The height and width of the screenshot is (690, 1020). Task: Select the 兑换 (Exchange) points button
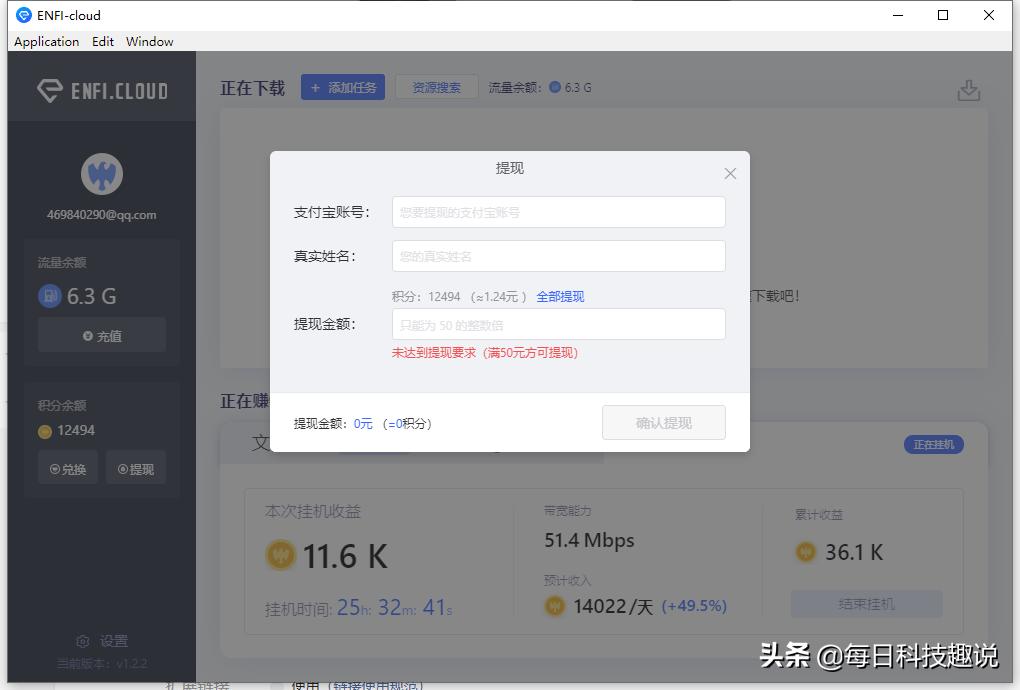tap(67, 467)
